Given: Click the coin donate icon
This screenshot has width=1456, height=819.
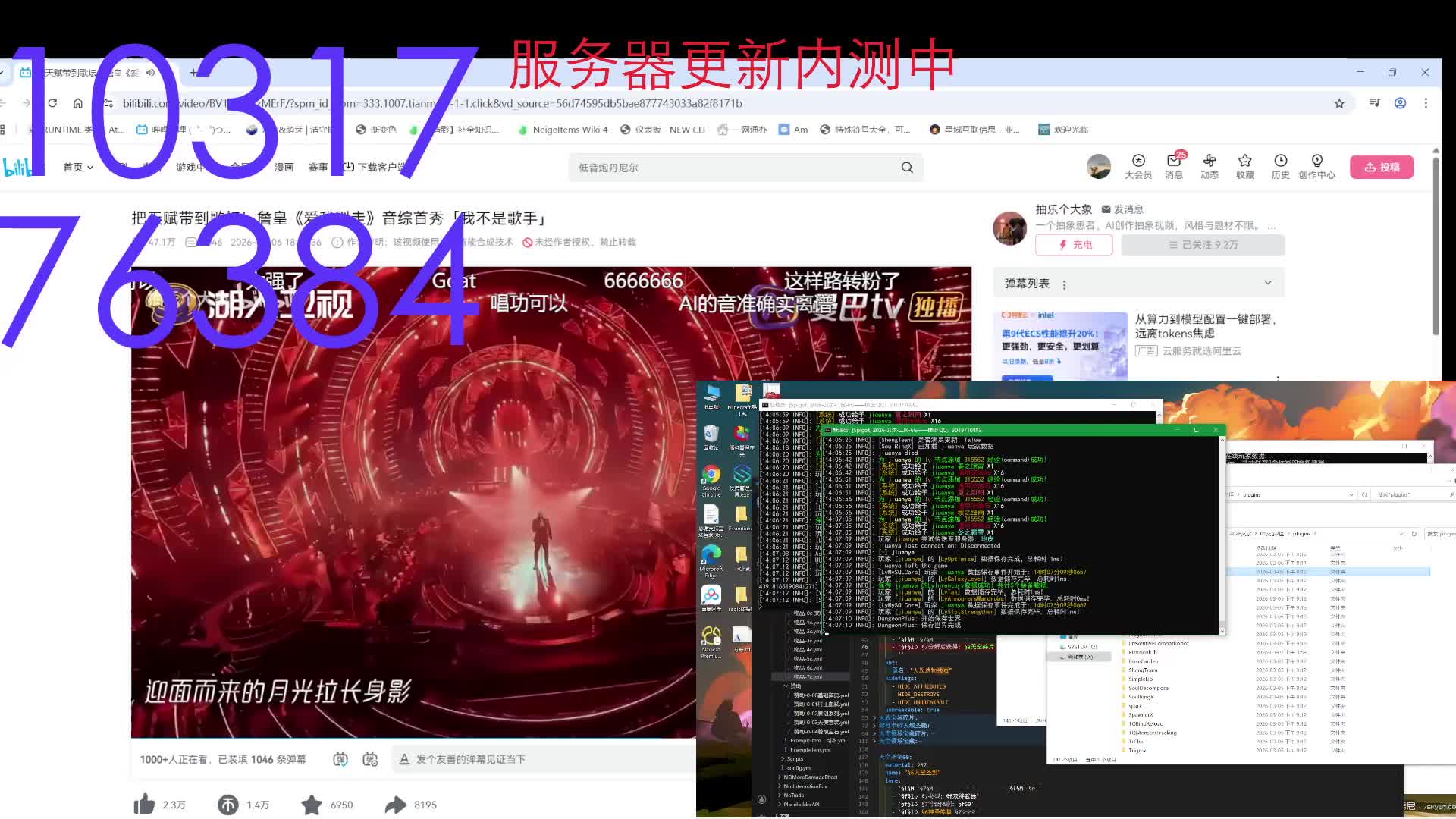Looking at the screenshot, I should (227, 805).
